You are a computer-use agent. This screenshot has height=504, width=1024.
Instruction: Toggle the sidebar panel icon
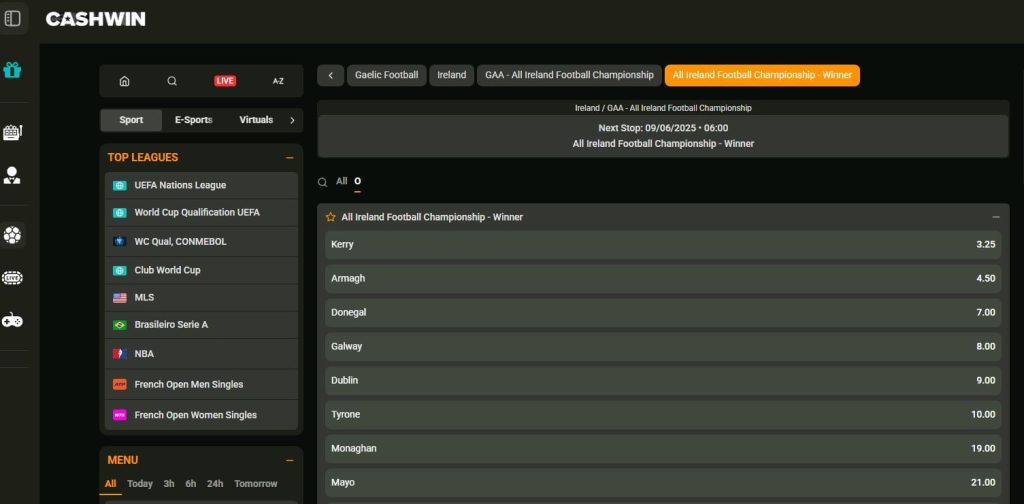12,18
